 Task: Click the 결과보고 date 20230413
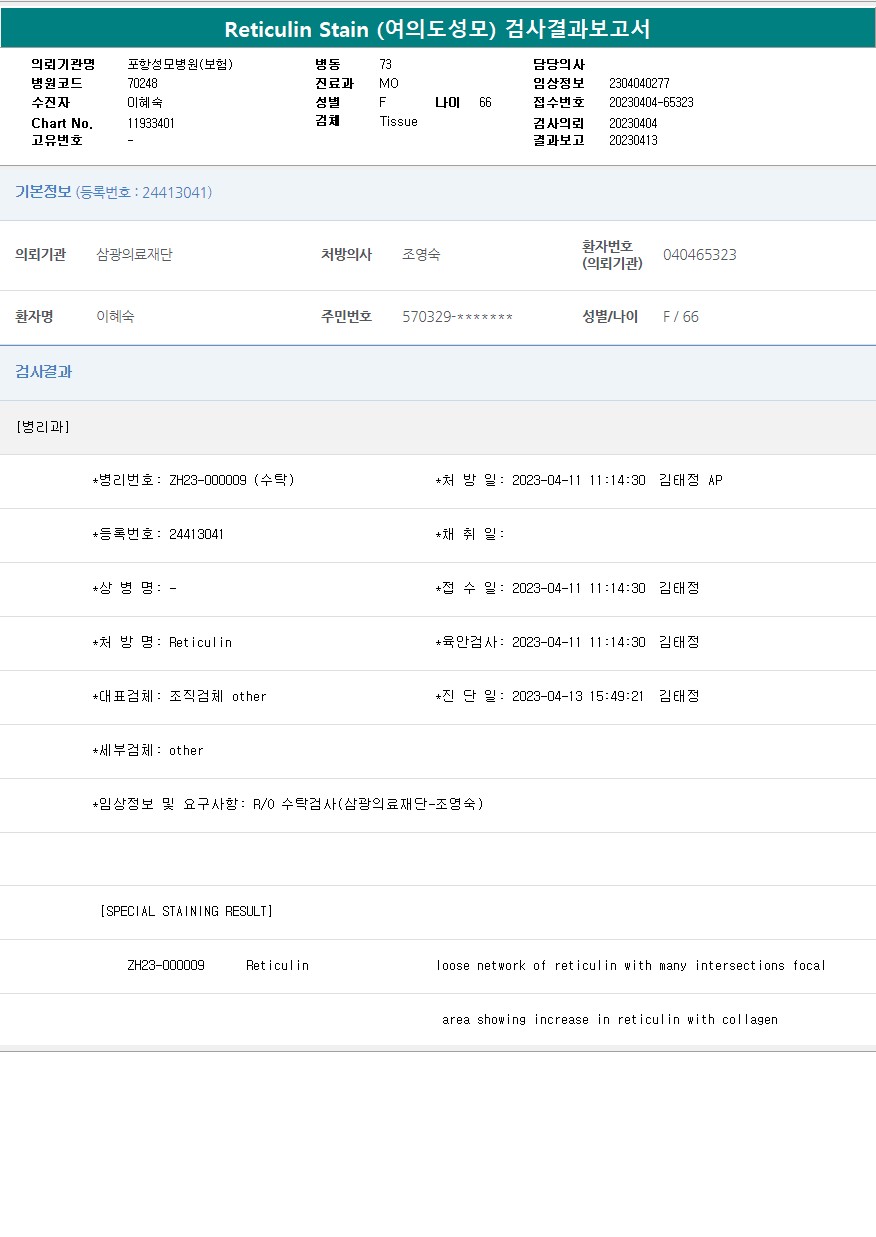coord(633,141)
